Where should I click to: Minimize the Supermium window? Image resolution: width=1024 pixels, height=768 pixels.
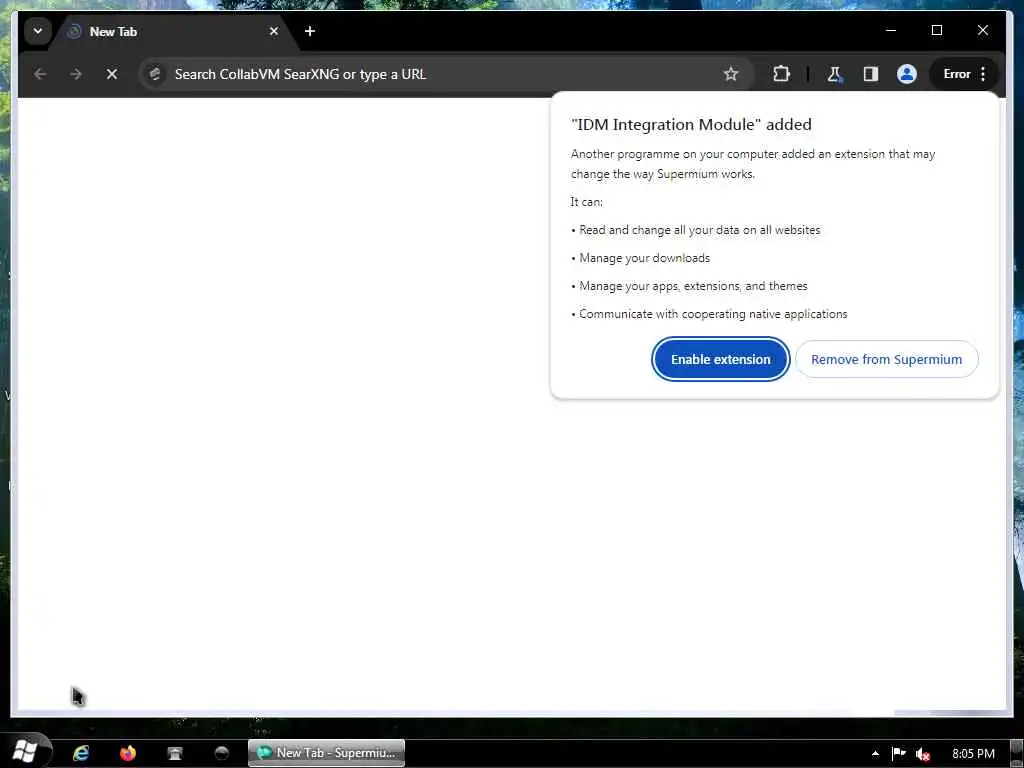pos(891,31)
